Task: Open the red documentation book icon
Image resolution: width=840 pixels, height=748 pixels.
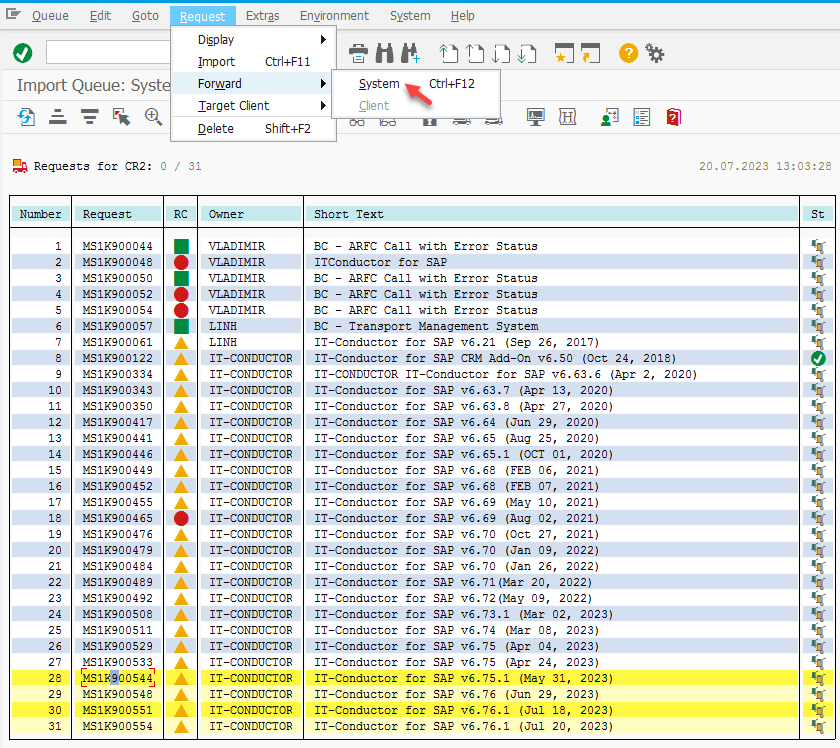Action: pos(673,116)
